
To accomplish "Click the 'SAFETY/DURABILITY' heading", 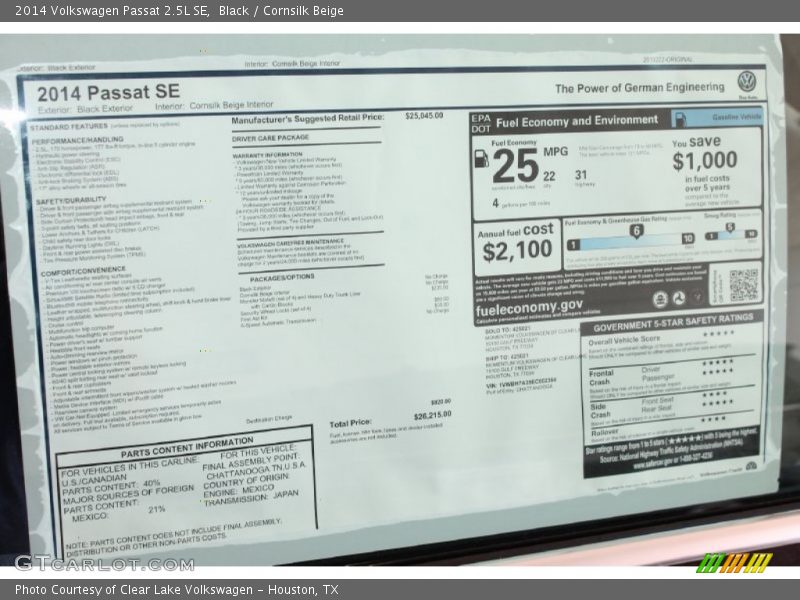I will pyautogui.click(x=71, y=201).
